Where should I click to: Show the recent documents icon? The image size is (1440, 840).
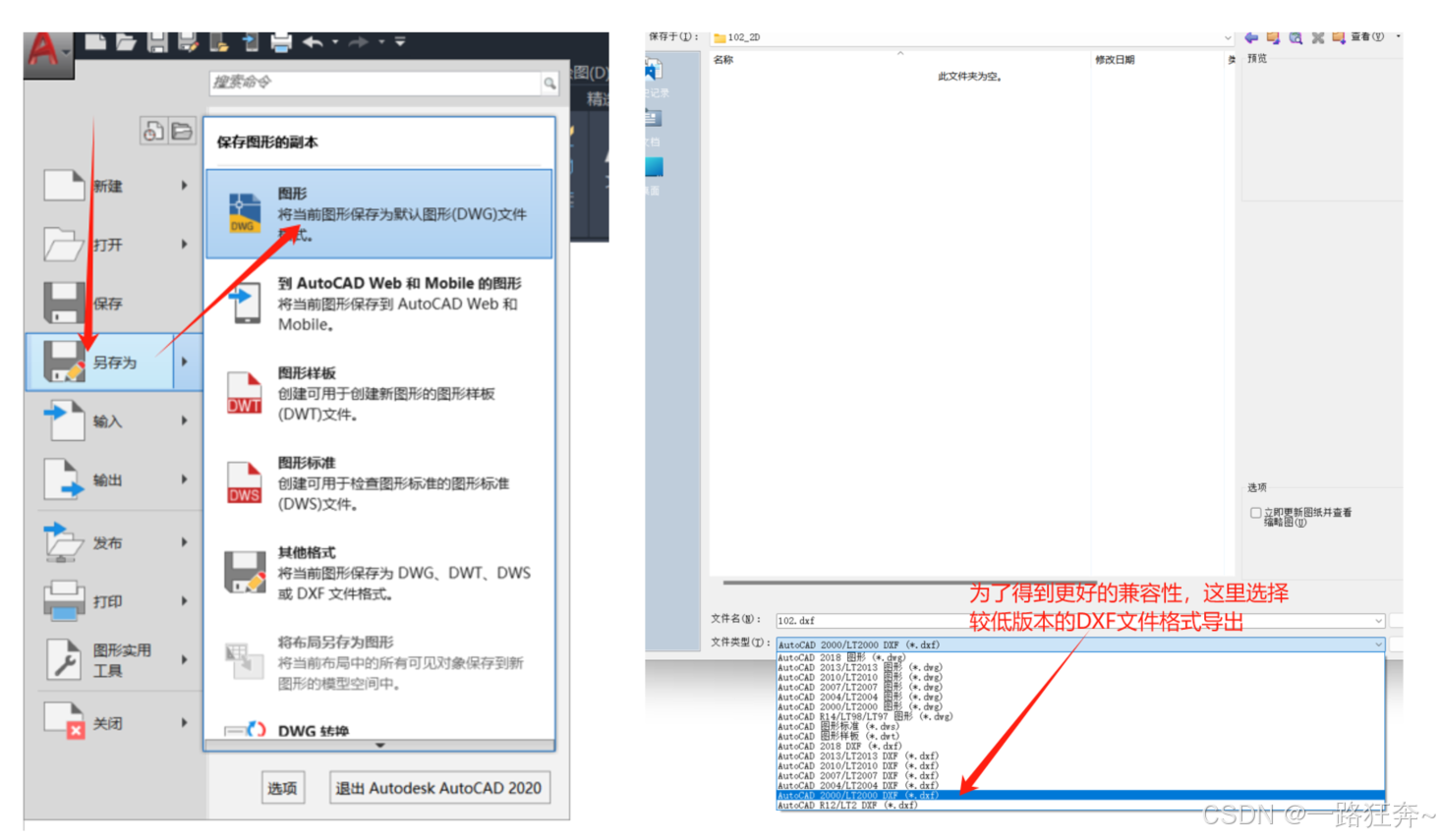click(x=153, y=131)
